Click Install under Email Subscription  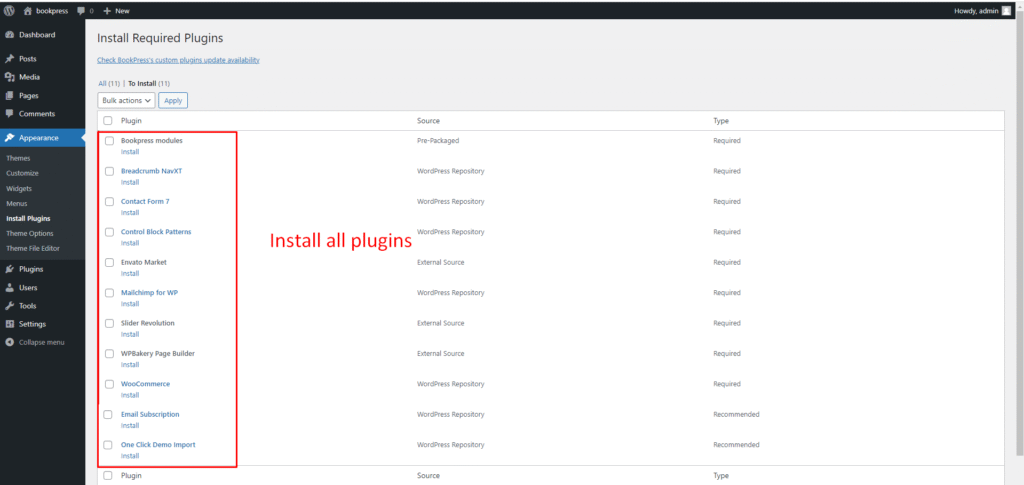point(130,426)
